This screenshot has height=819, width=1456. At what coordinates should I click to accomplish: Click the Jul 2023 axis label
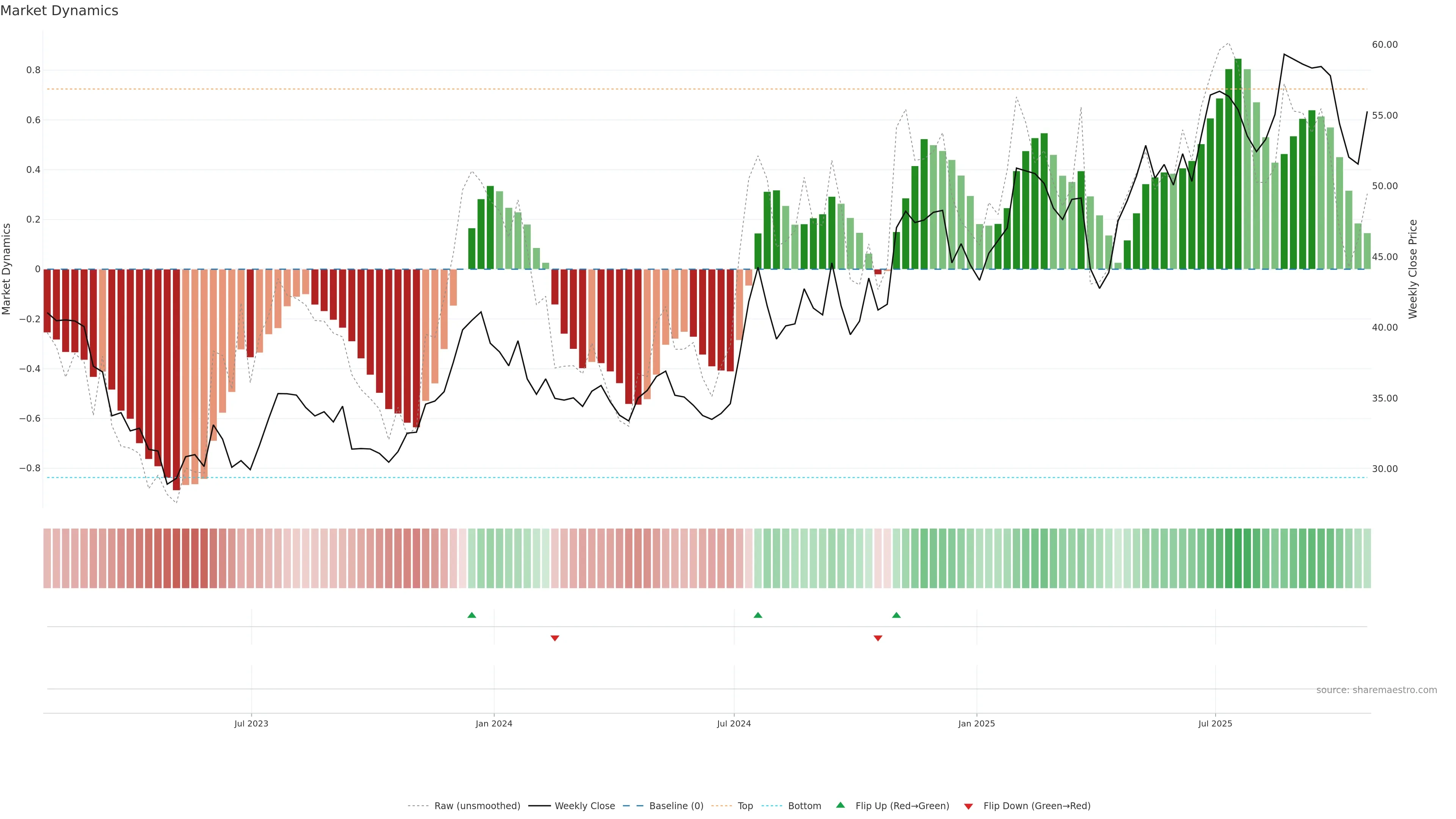point(251,723)
